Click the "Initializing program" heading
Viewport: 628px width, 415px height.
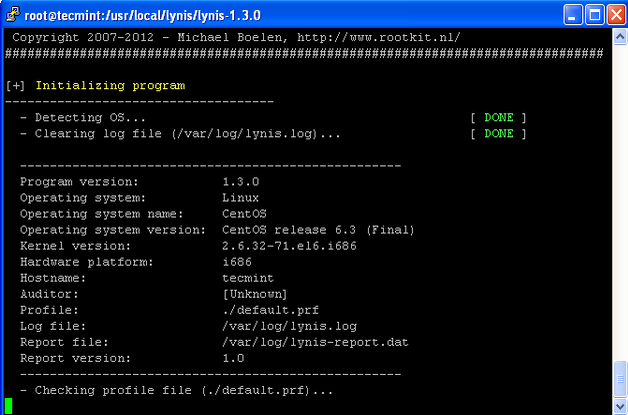click(111, 86)
